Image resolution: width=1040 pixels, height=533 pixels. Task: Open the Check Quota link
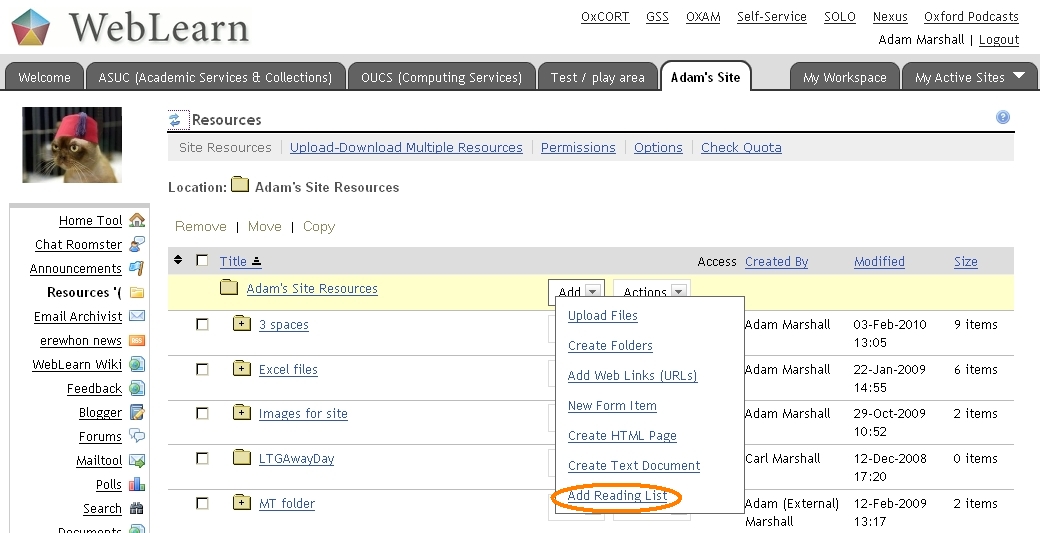coord(741,147)
